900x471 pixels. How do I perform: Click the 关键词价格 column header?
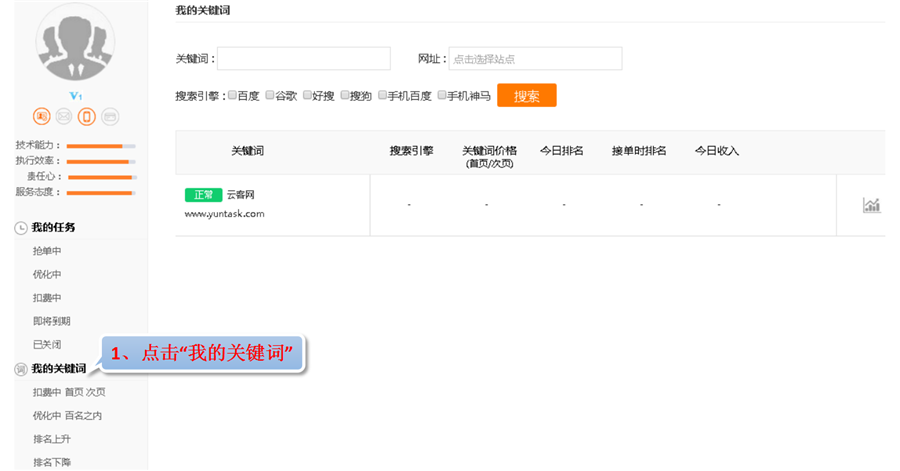490,156
